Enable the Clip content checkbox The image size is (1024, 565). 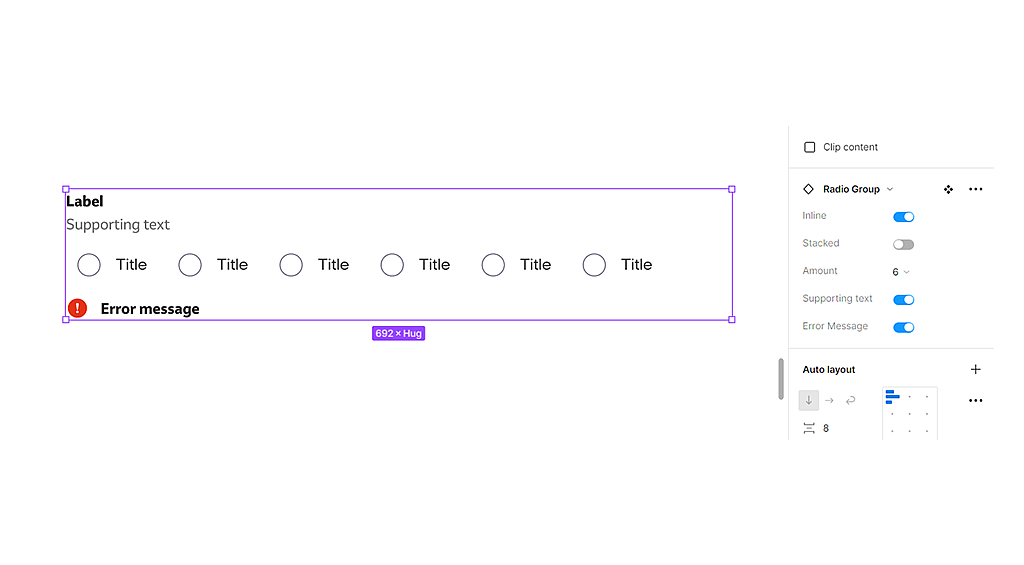810,147
